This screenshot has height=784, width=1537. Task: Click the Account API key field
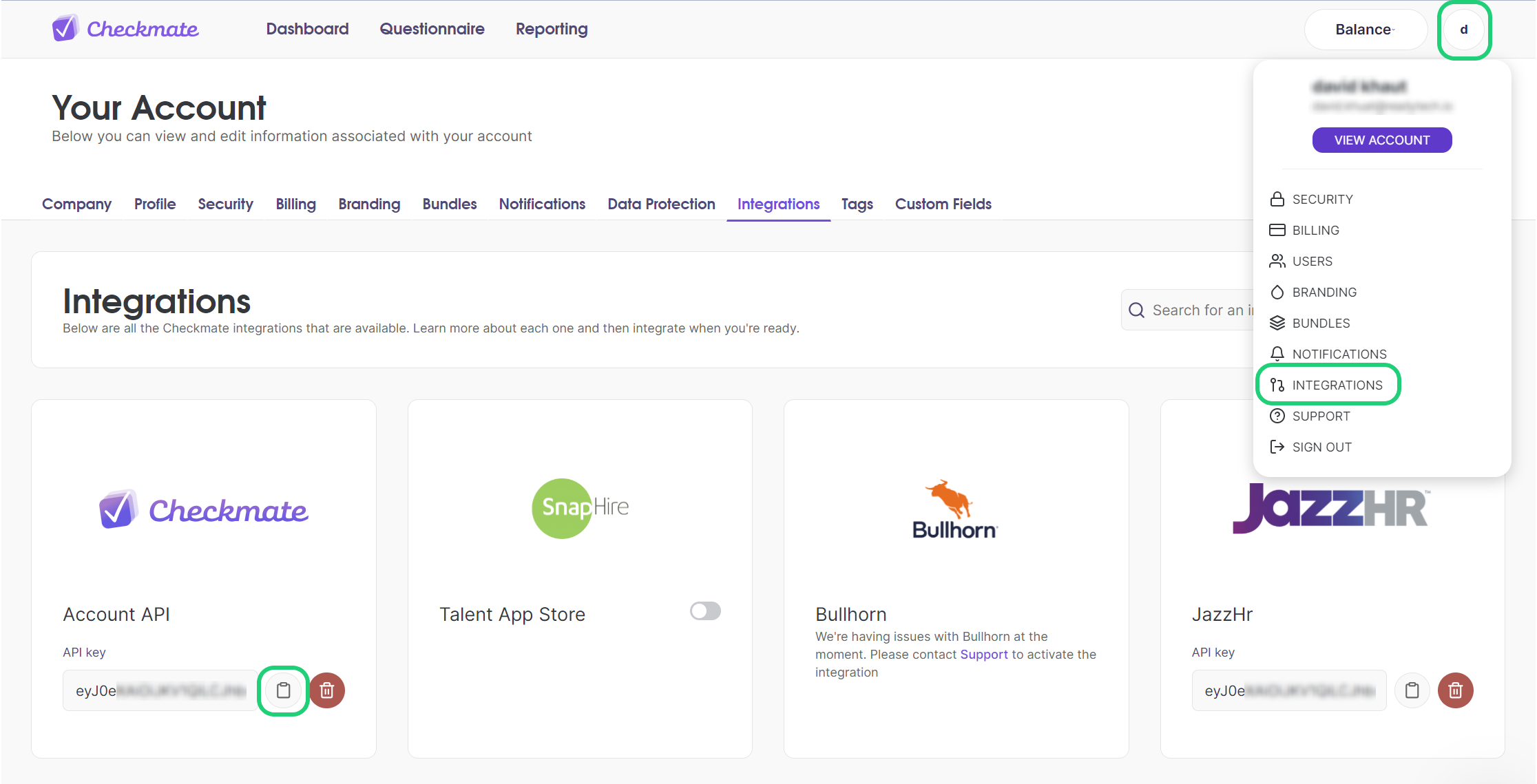click(160, 690)
